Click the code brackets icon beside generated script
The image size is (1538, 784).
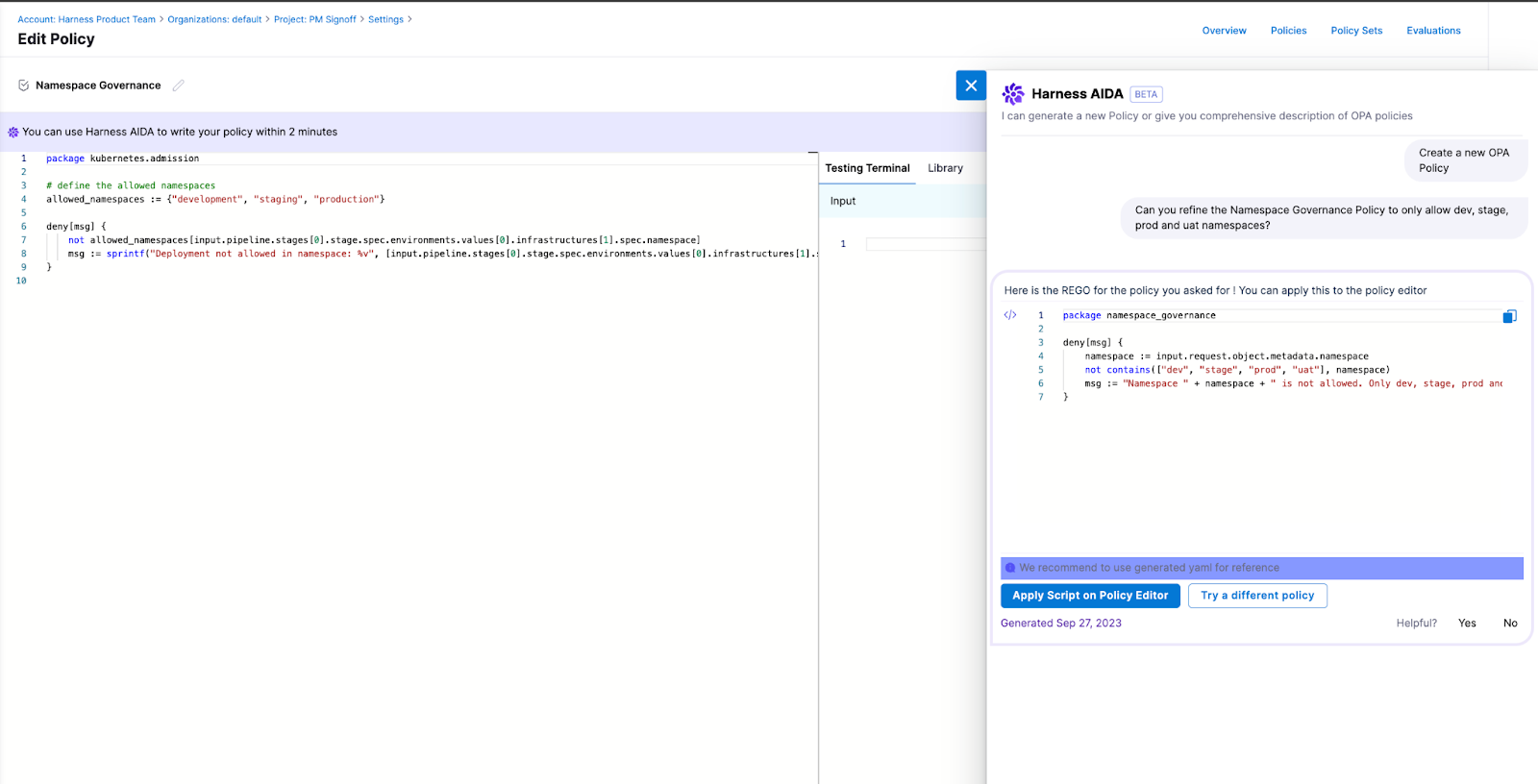click(1010, 315)
